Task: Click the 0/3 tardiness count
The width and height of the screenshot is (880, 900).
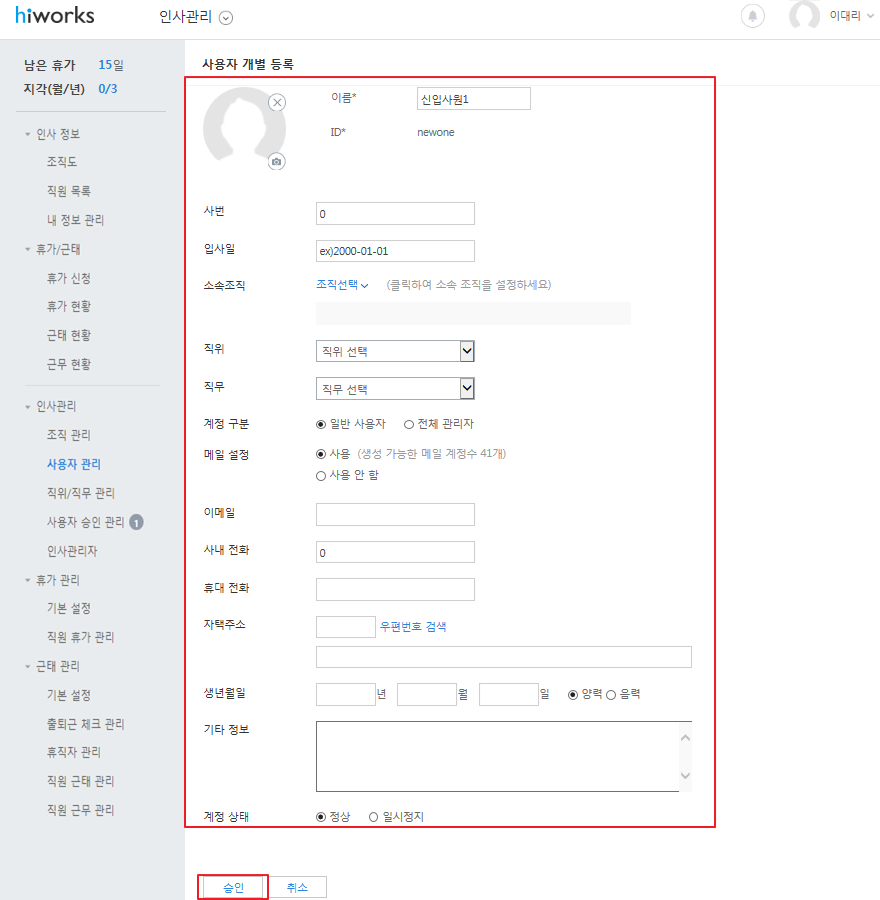Action: click(x=107, y=89)
